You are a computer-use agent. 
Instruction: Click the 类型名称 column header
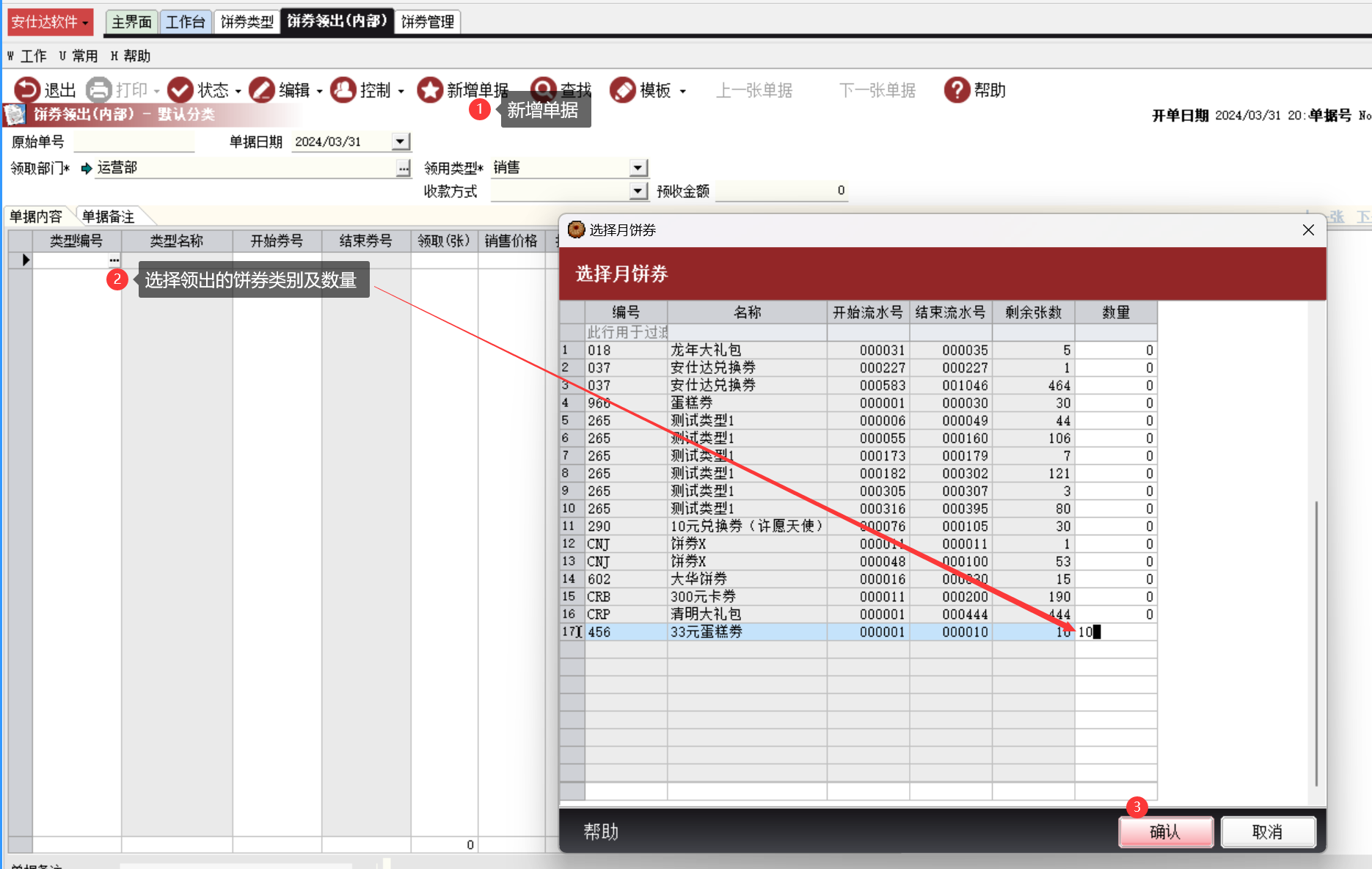point(177,241)
